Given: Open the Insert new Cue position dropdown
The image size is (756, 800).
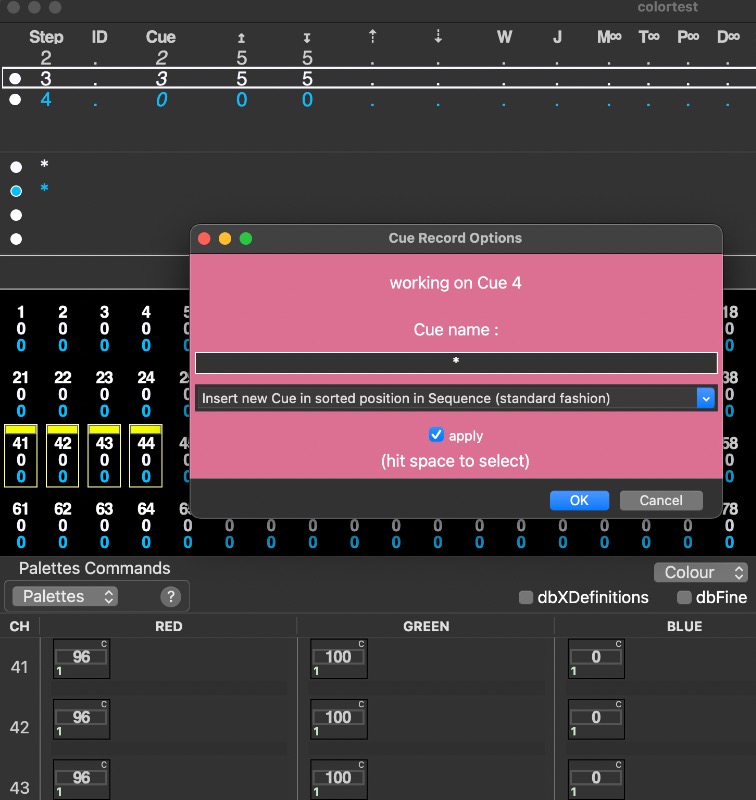Looking at the screenshot, I should 456,398.
